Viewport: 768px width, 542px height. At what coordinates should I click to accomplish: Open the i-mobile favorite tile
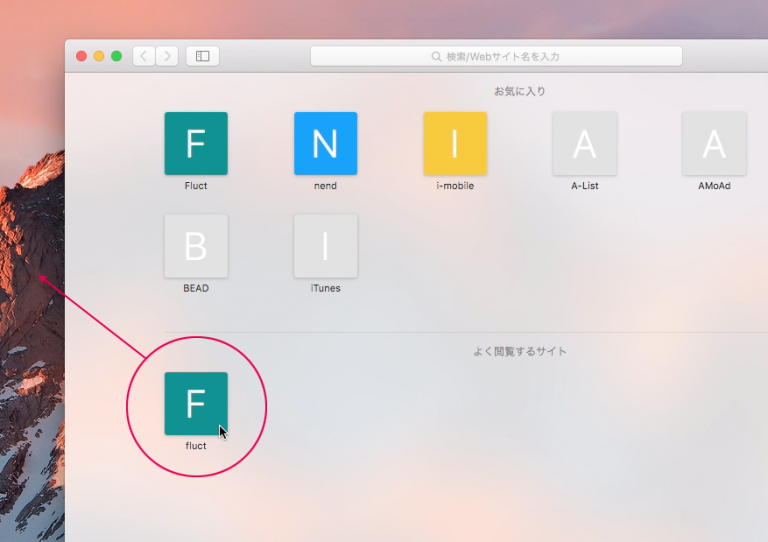[455, 143]
